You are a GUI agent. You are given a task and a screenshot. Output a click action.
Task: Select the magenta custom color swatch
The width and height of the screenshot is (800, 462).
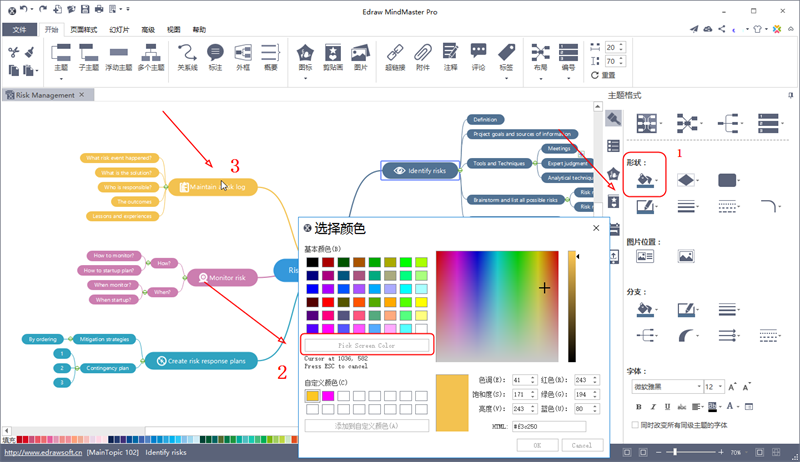328,396
